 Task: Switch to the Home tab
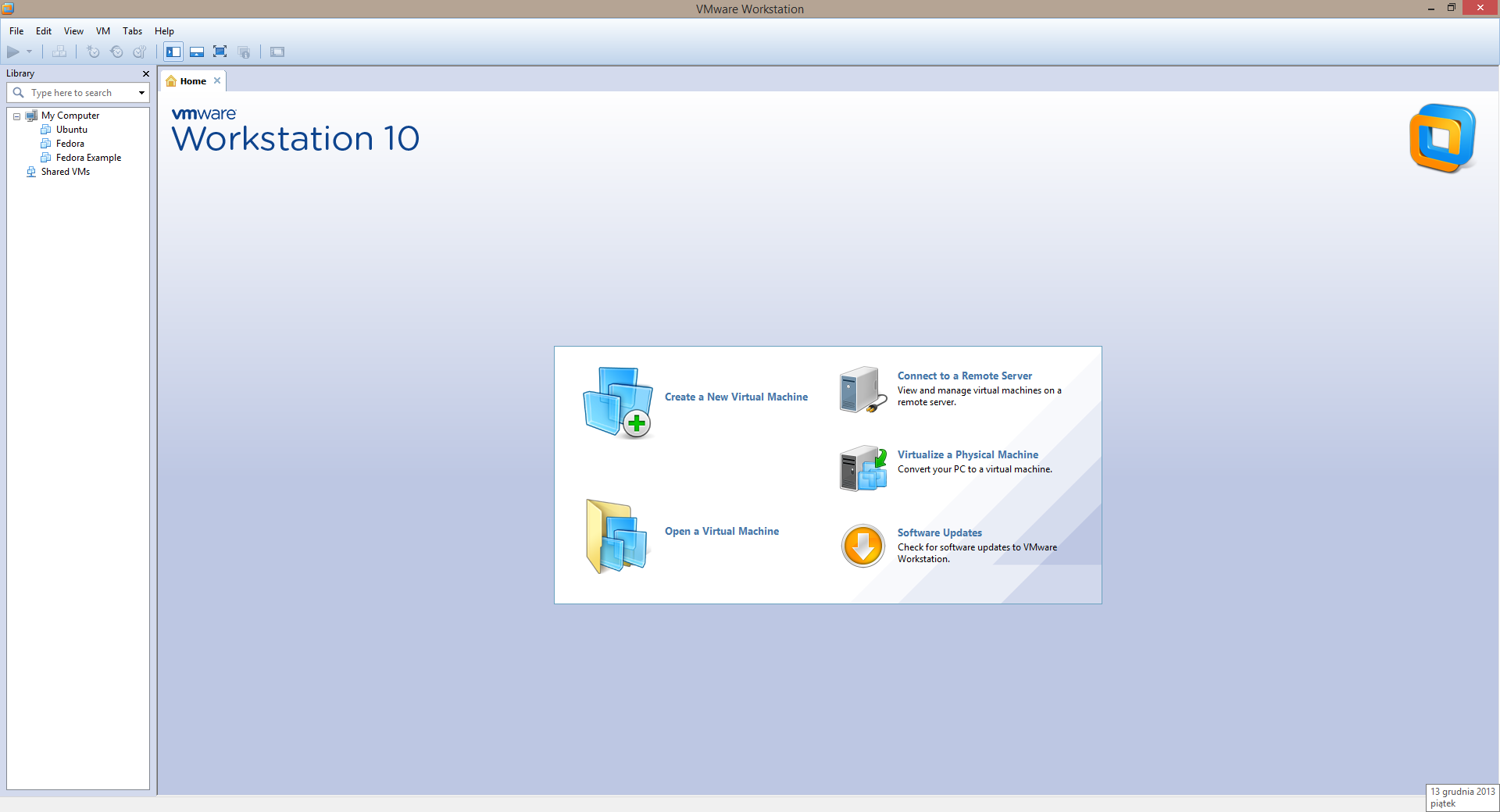tap(193, 81)
